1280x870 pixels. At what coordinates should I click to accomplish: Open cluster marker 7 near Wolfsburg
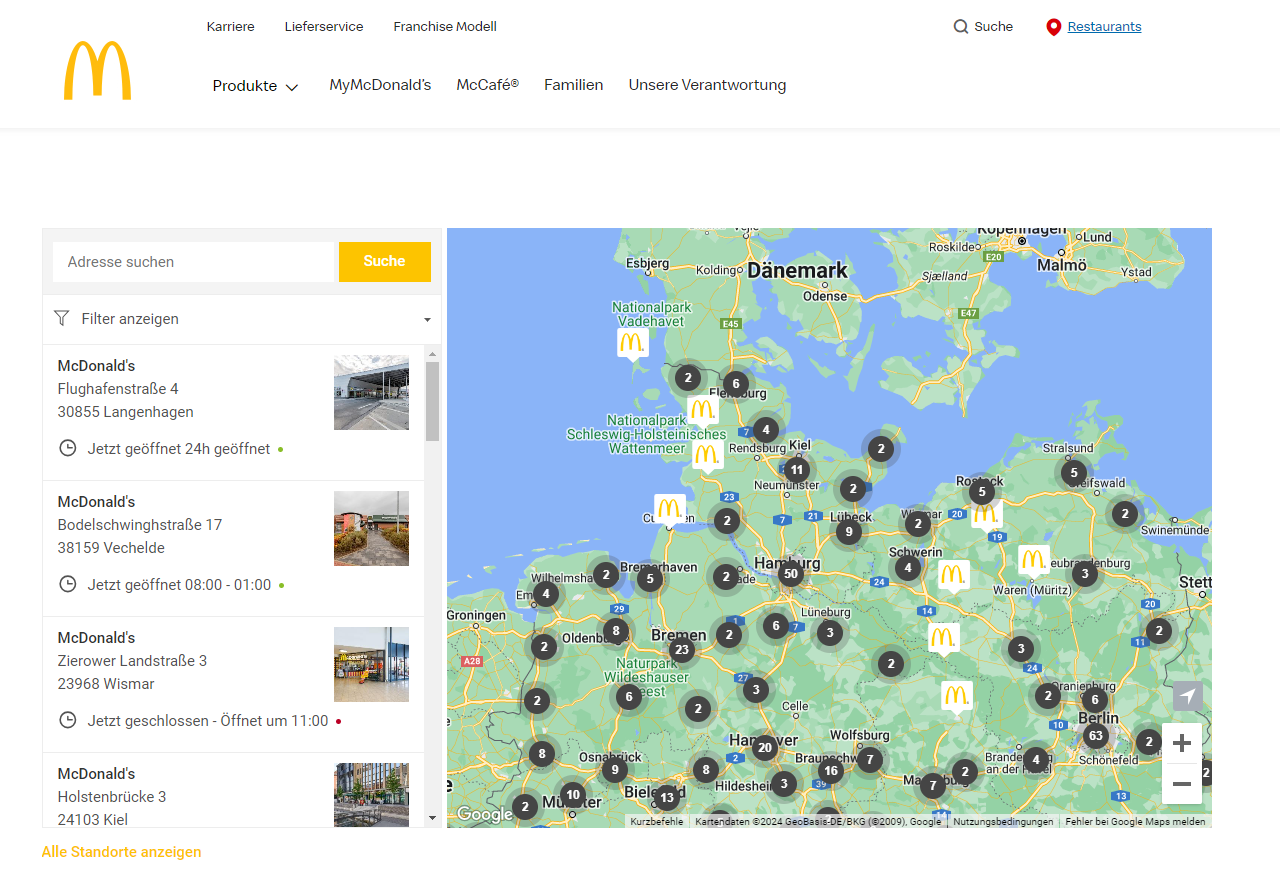[870, 760]
